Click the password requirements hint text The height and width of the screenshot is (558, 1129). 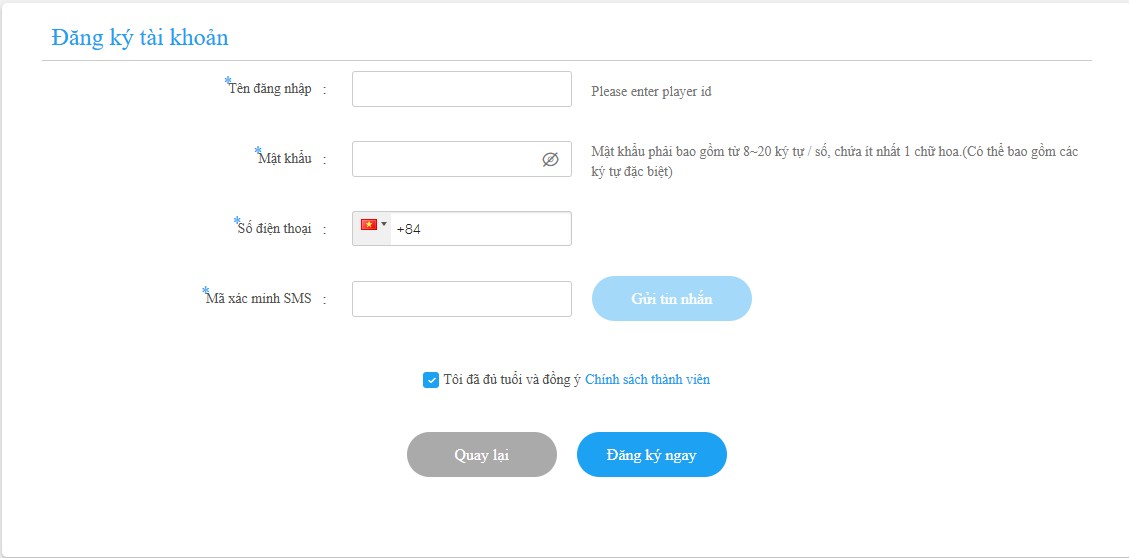point(834,161)
